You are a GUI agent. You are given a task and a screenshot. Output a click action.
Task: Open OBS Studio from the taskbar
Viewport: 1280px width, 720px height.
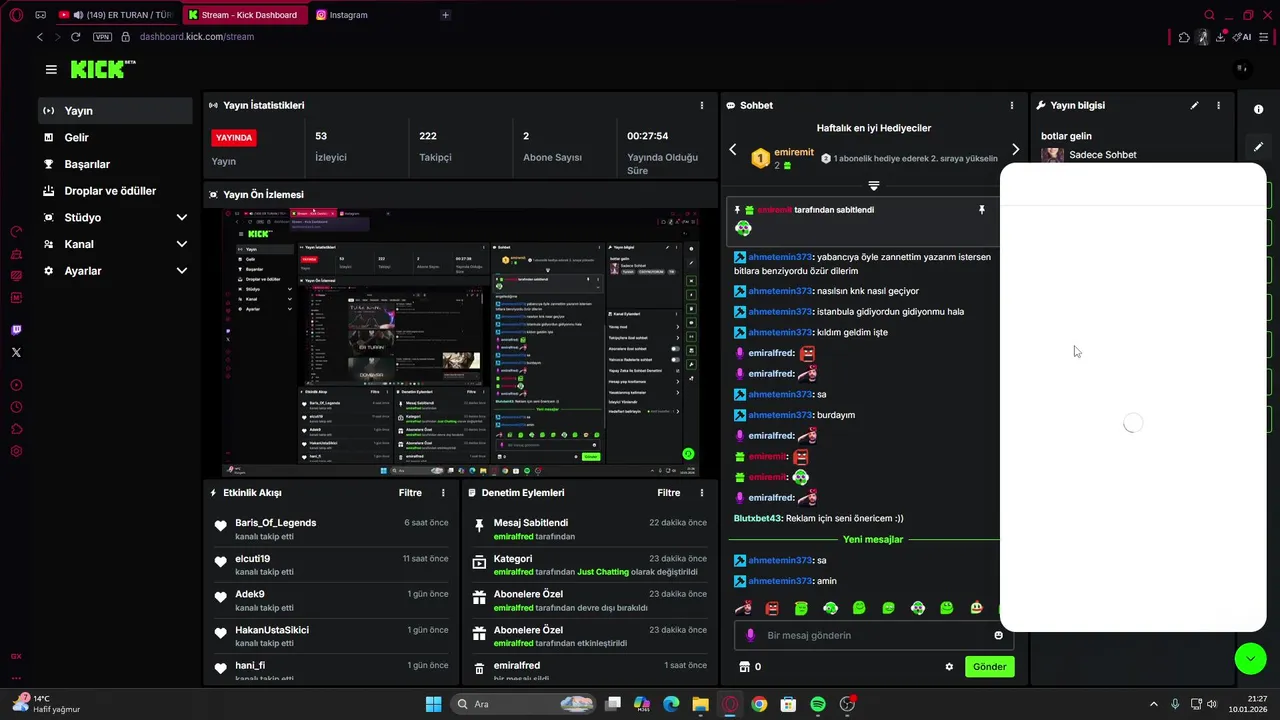(x=847, y=704)
